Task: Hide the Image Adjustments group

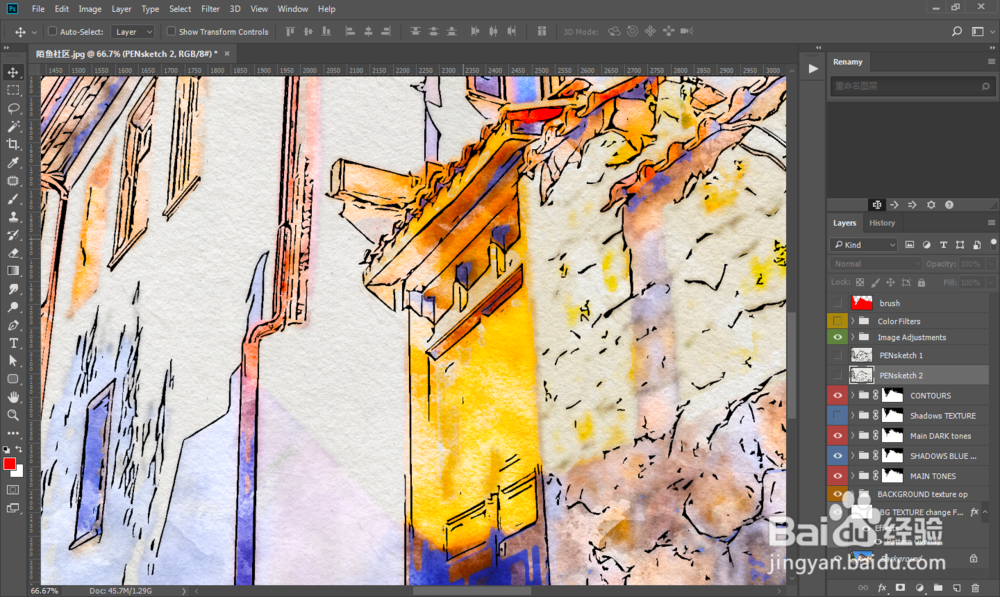Action: 837,337
